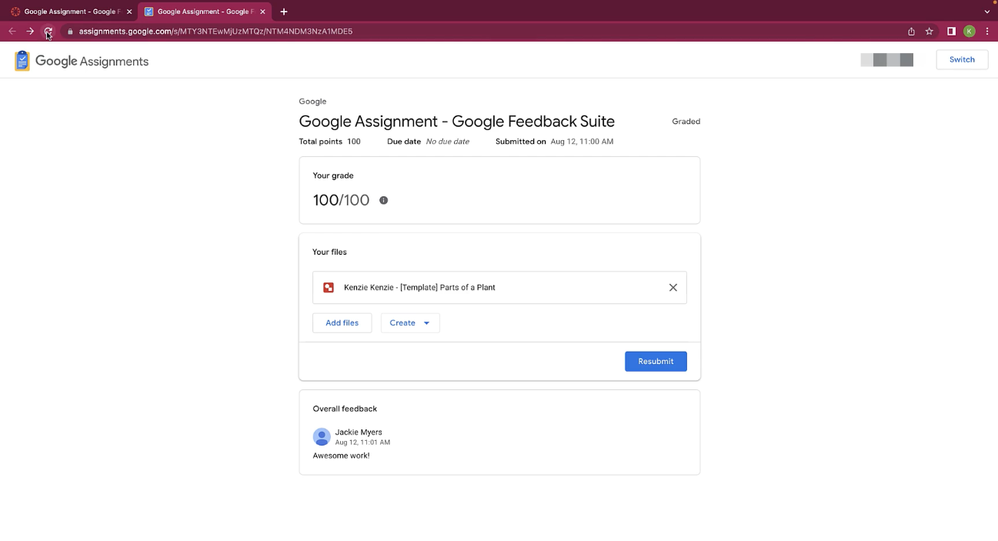Remove the Parts of a Plant file
998x541 pixels.
pos(673,288)
